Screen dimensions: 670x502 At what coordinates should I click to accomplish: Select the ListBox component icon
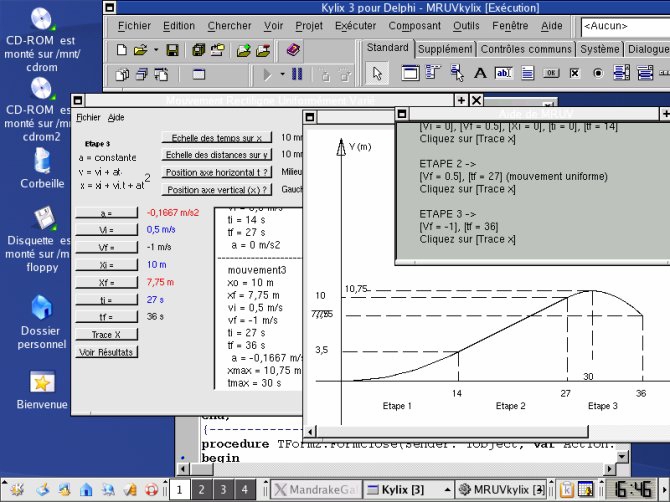[x=621, y=73]
